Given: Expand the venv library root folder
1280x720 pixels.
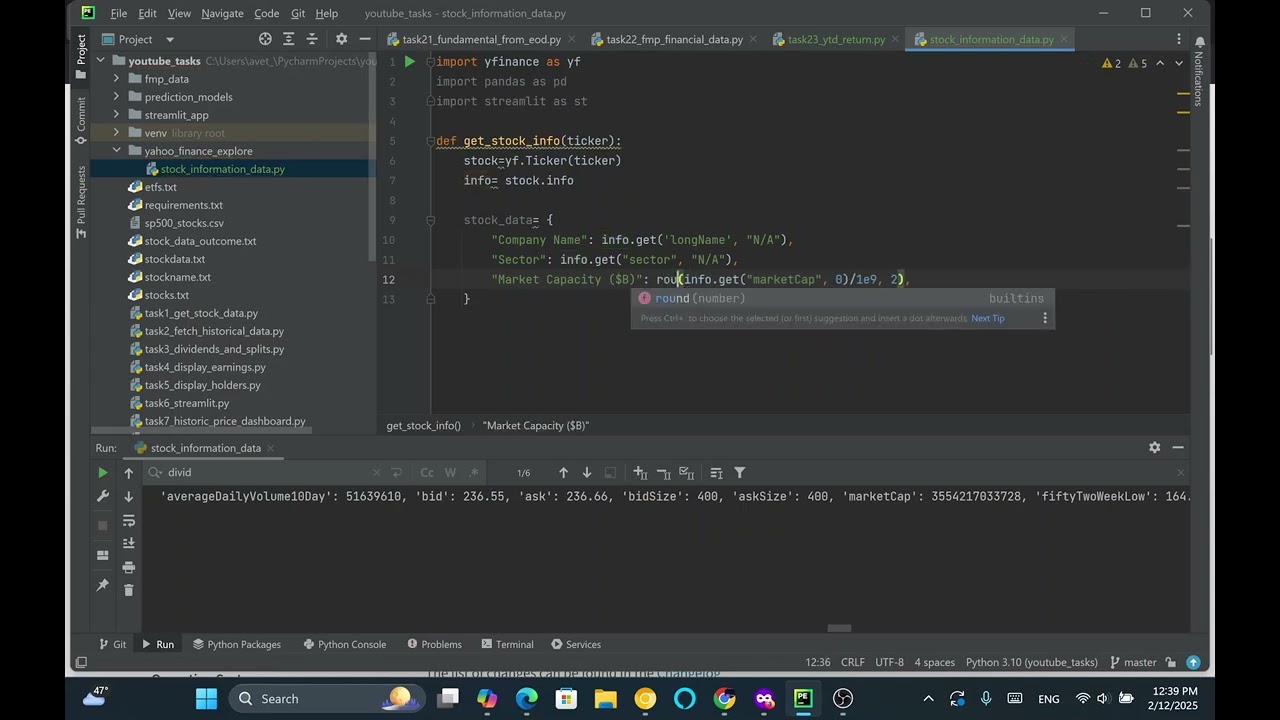Looking at the screenshot, I should (x=117, y=133).
